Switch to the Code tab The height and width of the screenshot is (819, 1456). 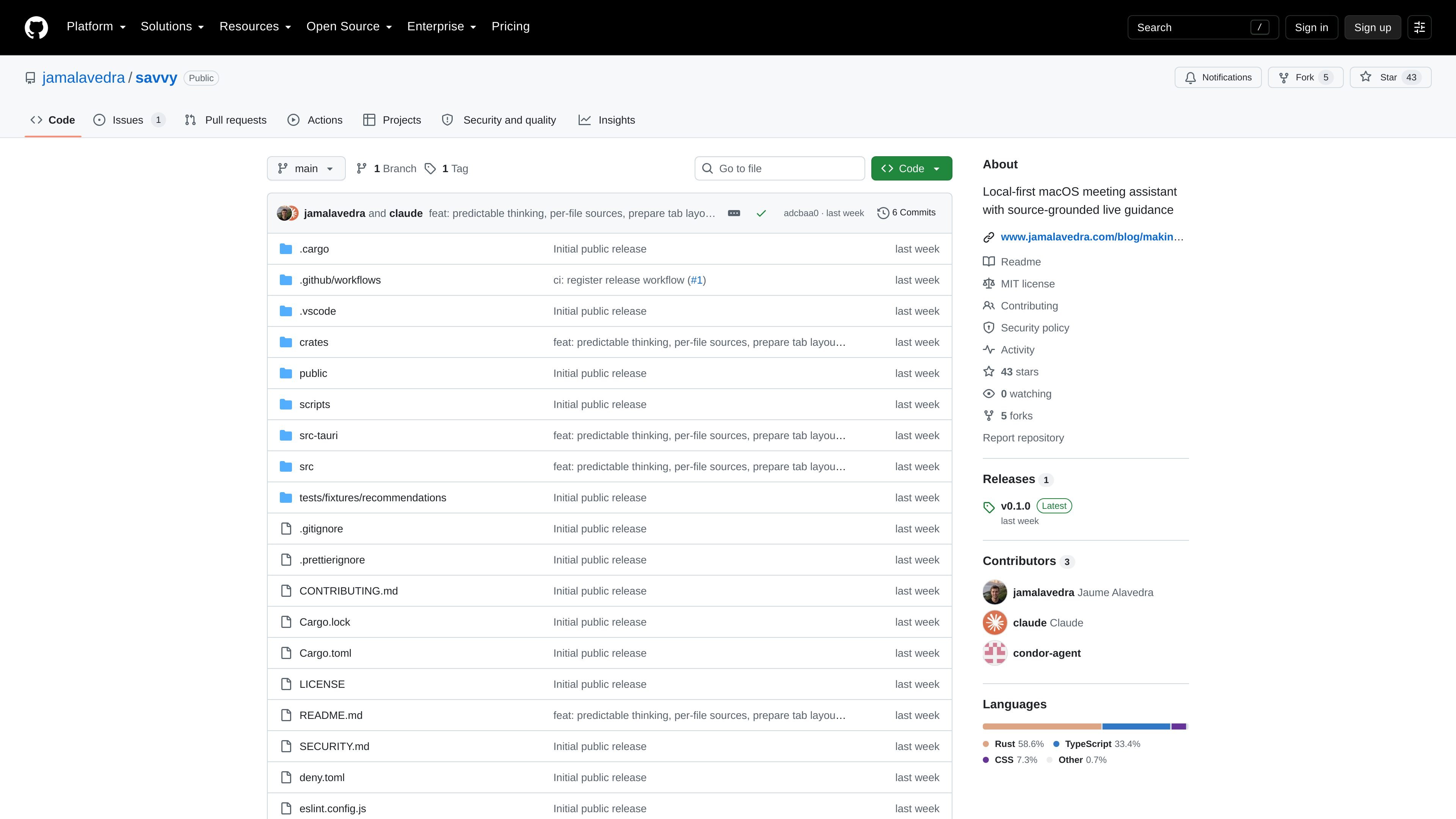pos(53,120)
